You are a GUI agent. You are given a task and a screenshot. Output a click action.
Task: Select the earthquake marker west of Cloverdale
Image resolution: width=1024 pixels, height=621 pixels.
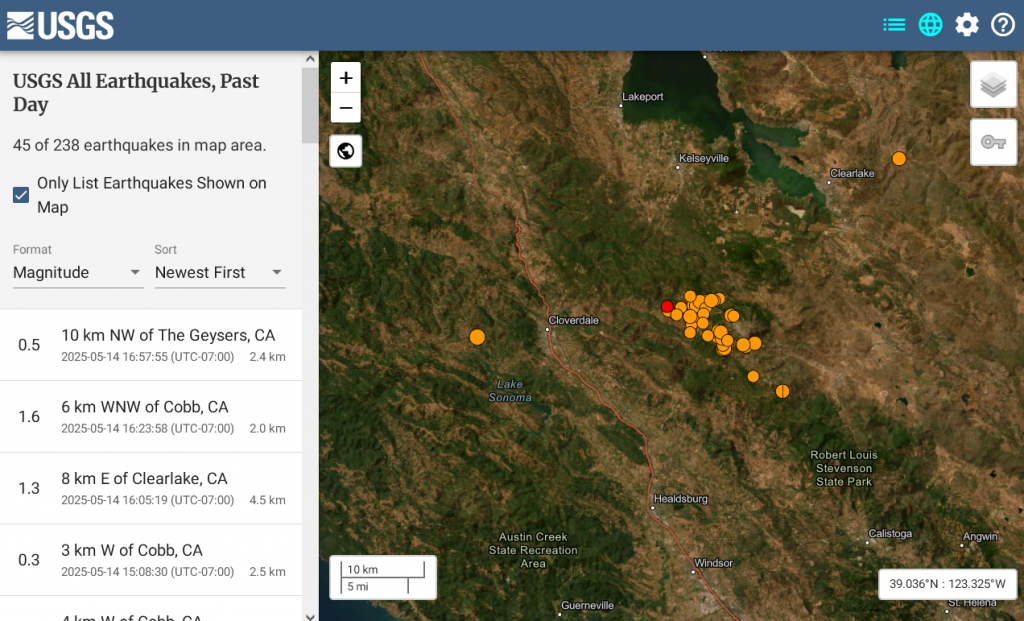[477, 337]
